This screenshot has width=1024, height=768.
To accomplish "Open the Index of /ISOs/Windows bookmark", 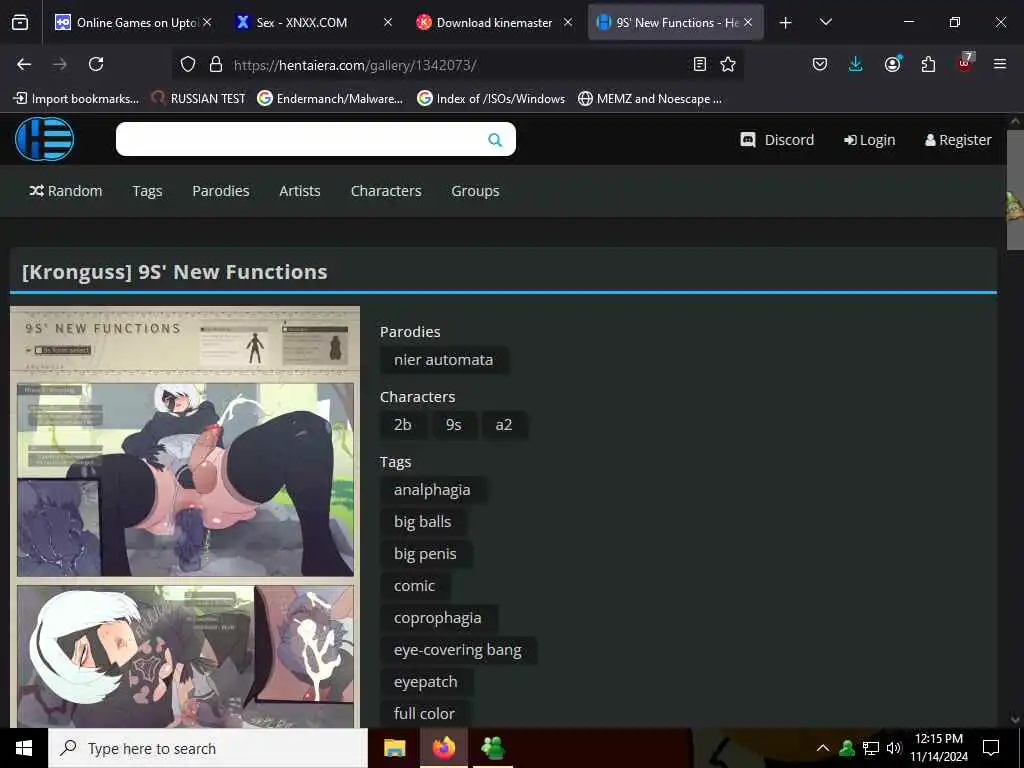I will coord(491,99).
